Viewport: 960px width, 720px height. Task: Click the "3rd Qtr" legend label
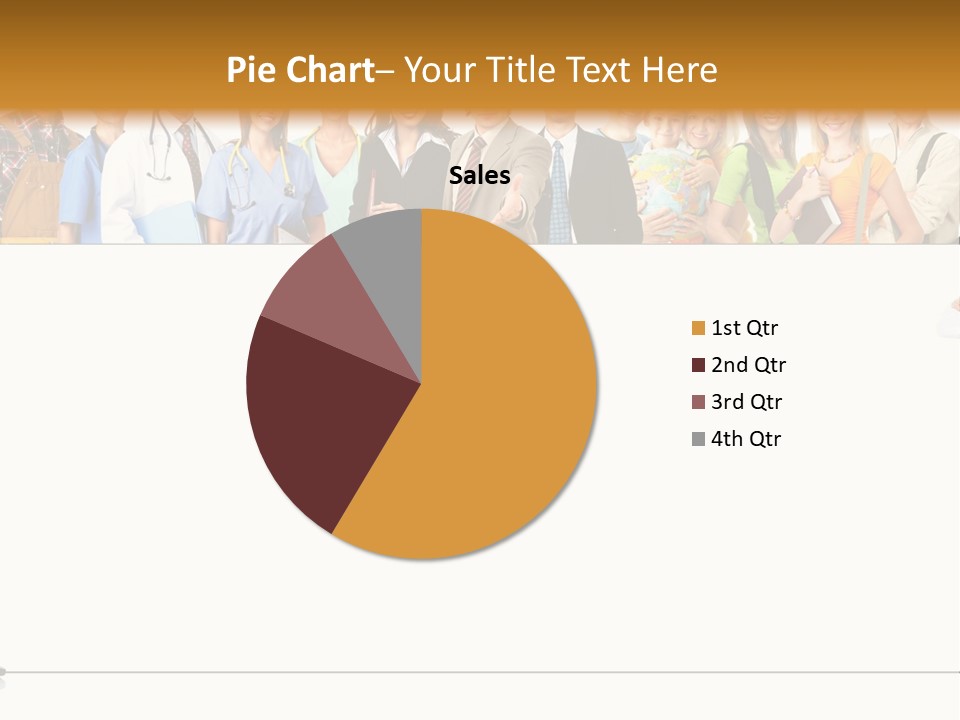[x=746, y=402]
